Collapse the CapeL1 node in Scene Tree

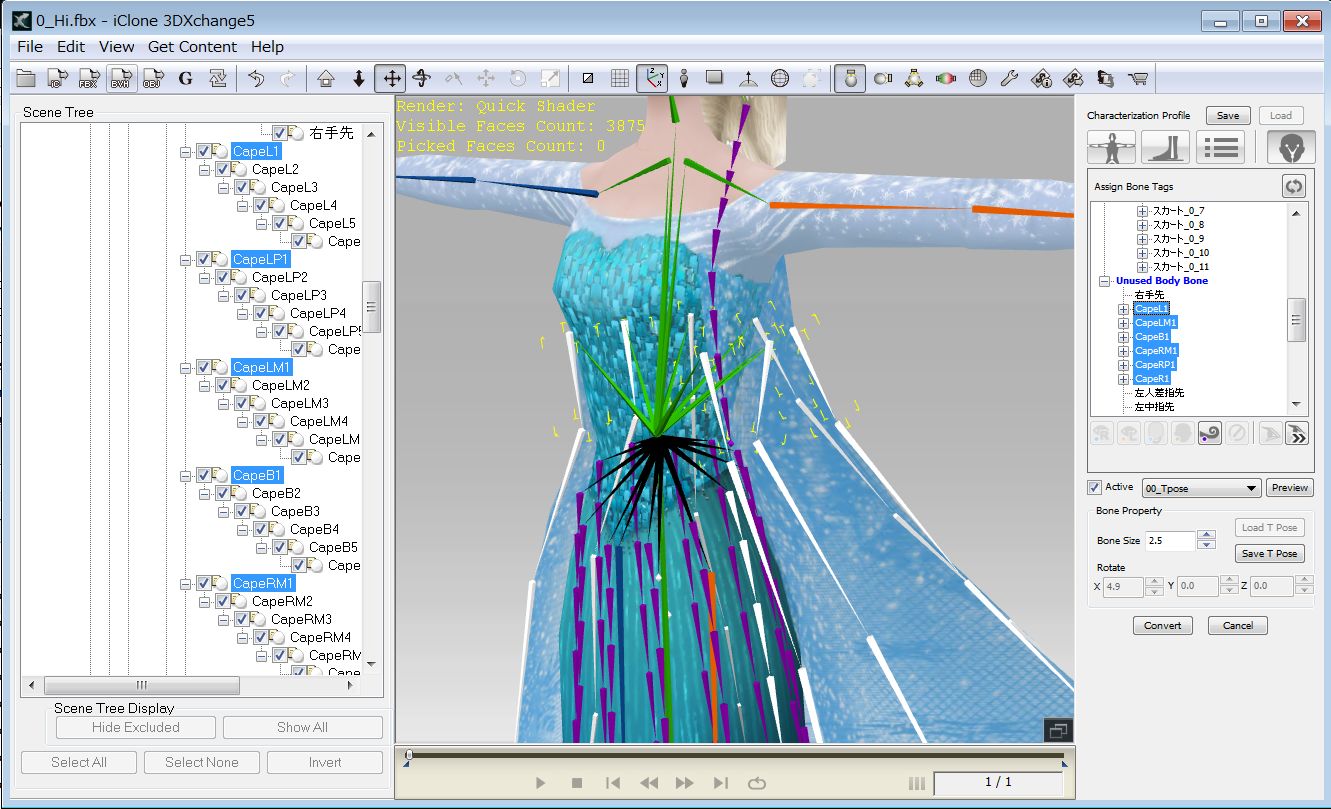[185, 152]
